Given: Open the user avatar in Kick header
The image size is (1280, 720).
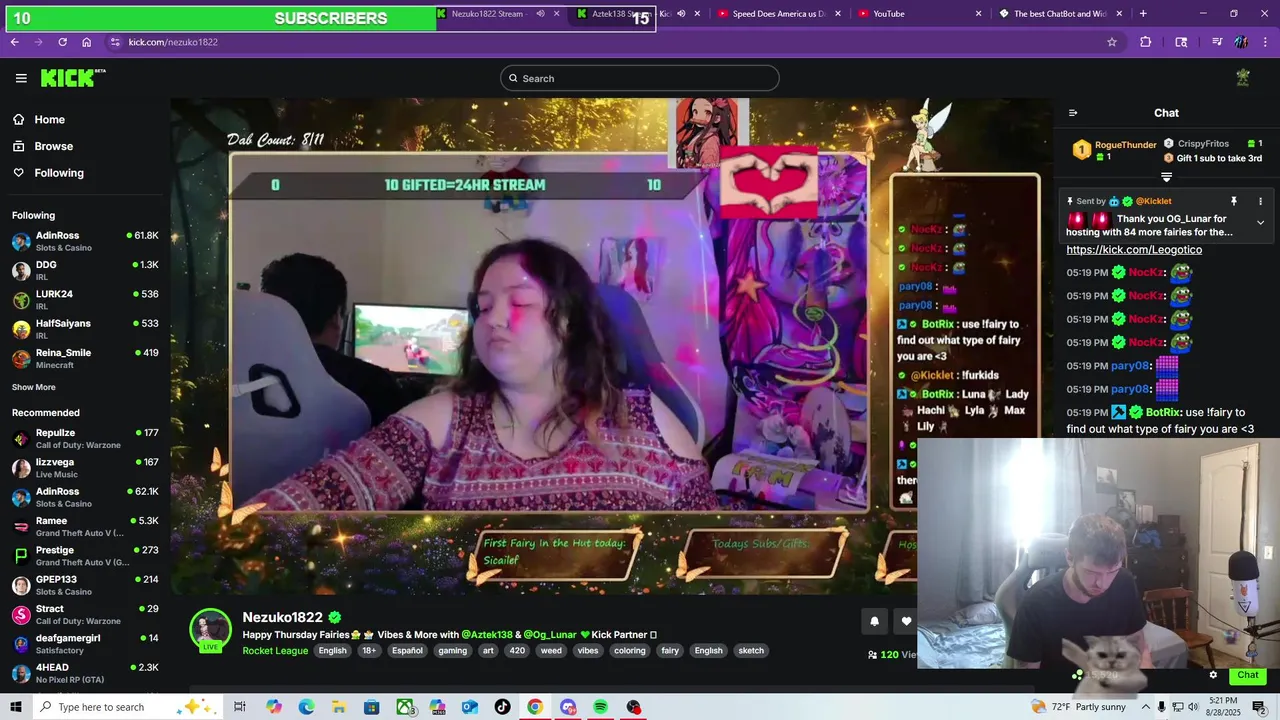Looking at the screenshot, I should pos(1243,78).
